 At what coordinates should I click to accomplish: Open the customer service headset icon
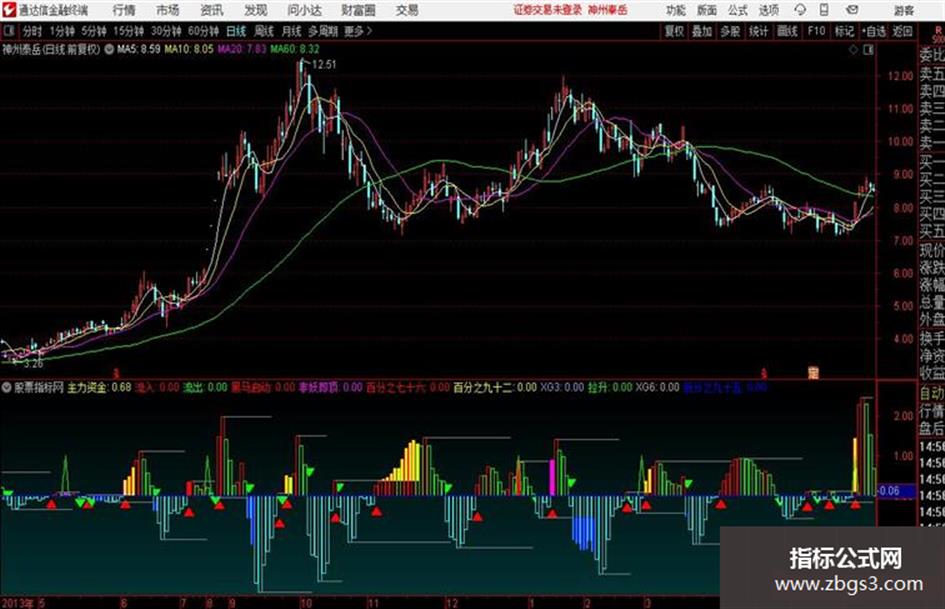pyautogui.click(x=800, y=10)
